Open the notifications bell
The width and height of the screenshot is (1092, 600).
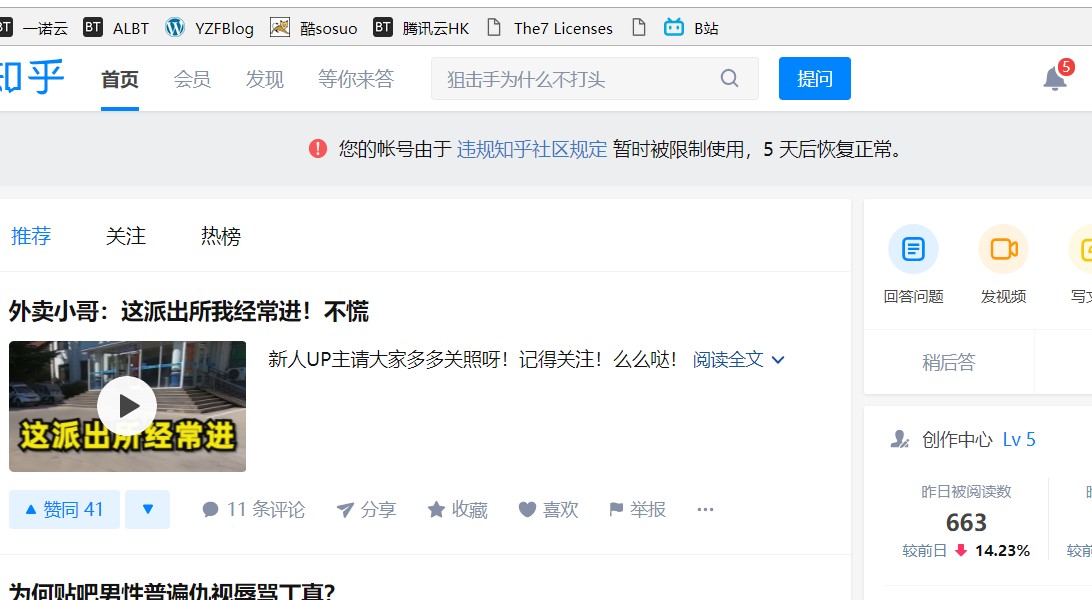coord(1054,79)
